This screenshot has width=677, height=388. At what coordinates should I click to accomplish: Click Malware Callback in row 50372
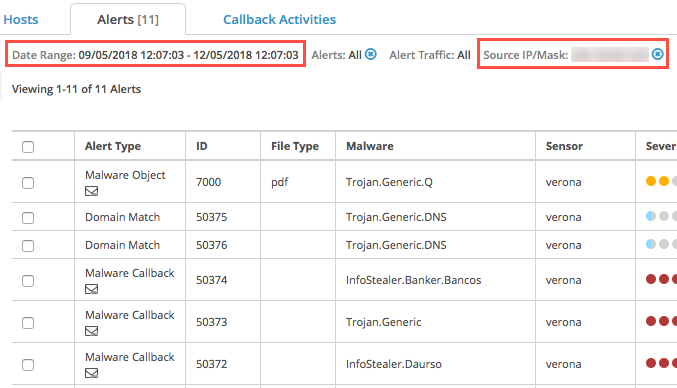(x=130, y=357)
